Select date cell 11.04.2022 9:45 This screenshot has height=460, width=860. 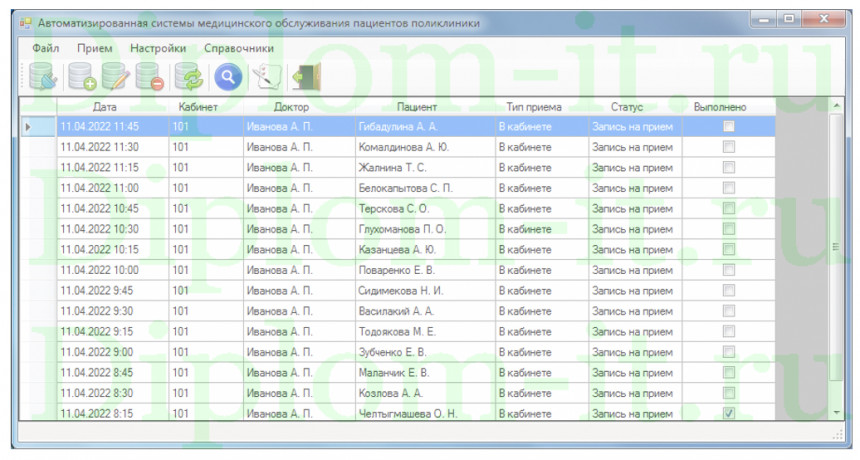[x=112, y=291]
